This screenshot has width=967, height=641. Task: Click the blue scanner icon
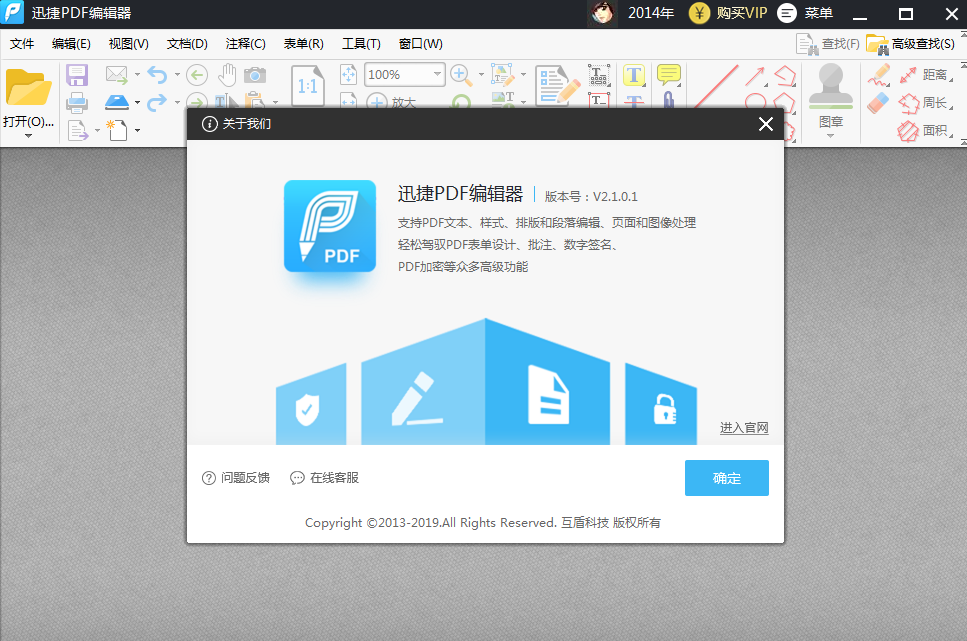117,102
